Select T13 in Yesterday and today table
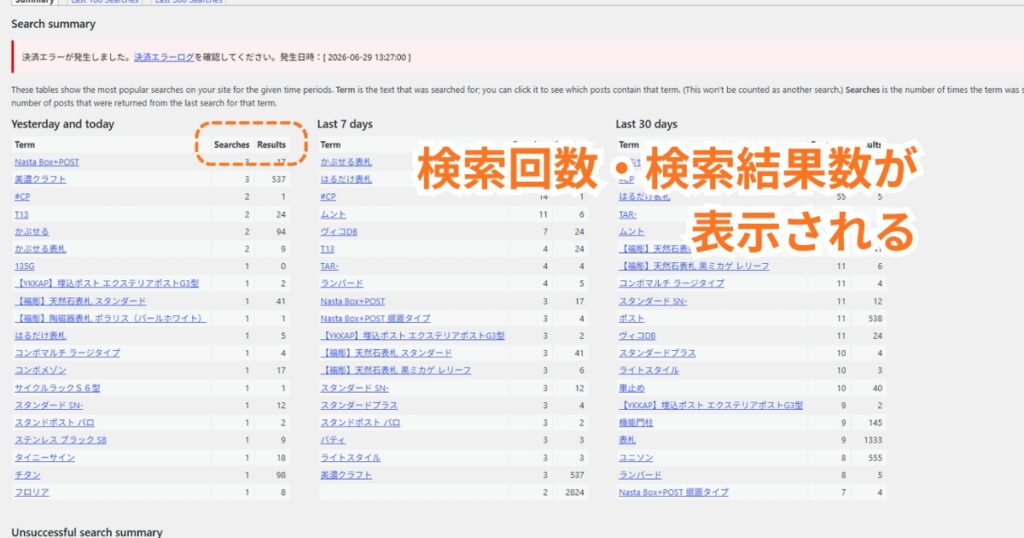Image resolution: width=1024 pixels, height=538 pixels. coord(22,214)
